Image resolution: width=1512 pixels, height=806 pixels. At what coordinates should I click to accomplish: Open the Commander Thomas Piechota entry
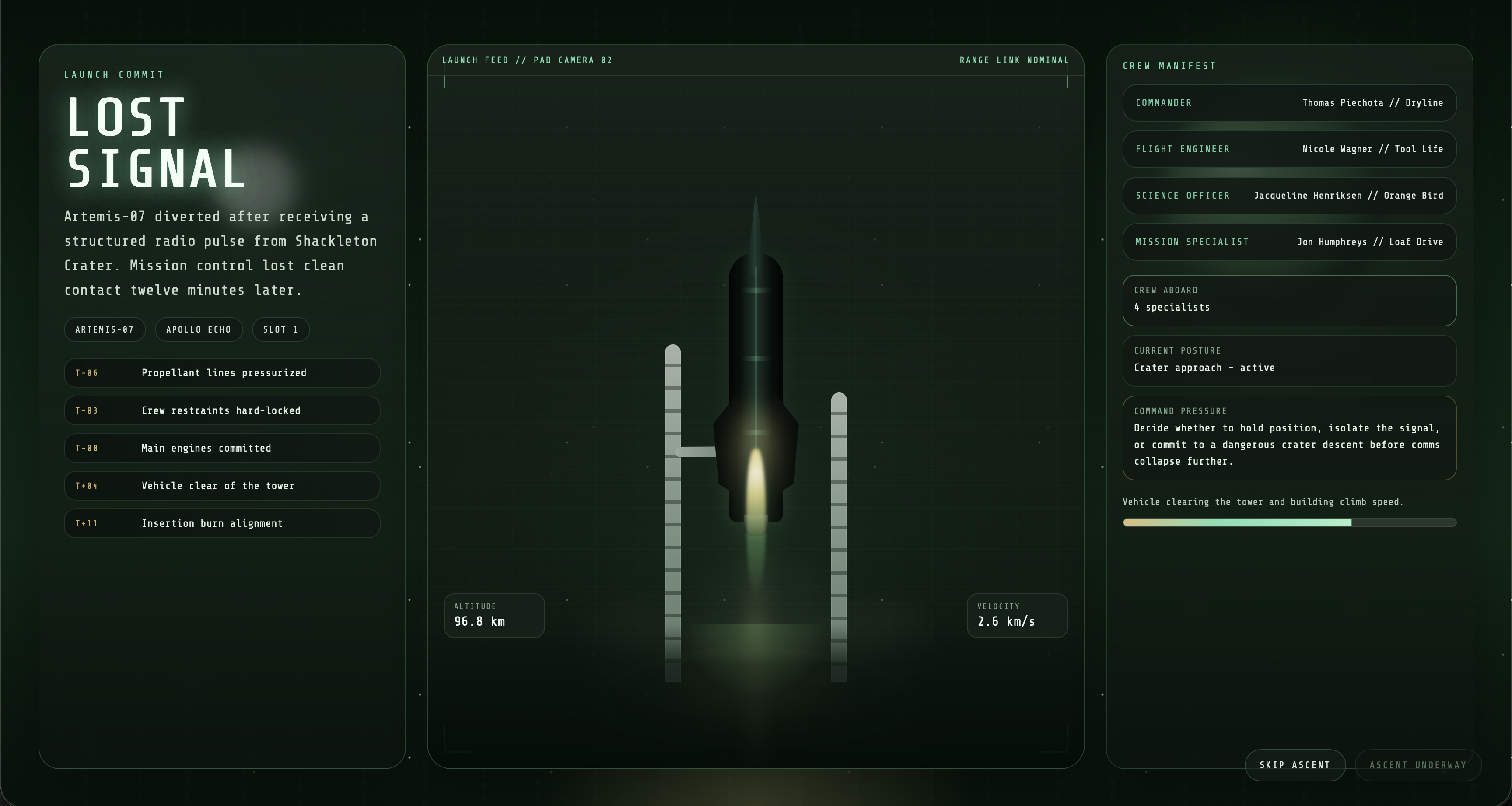point(1289,103)
